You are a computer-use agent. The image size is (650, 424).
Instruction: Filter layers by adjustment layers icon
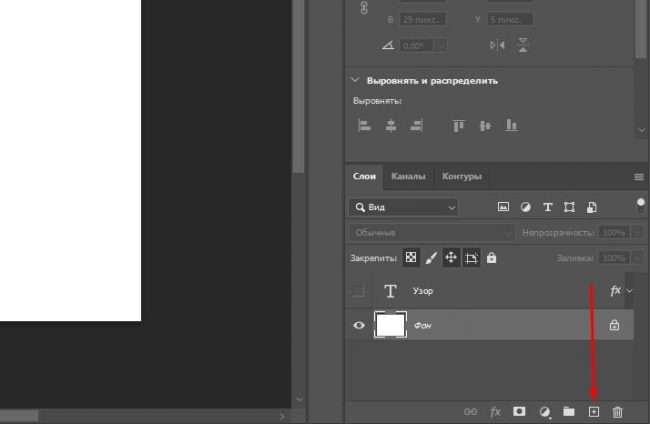point(526,206)
